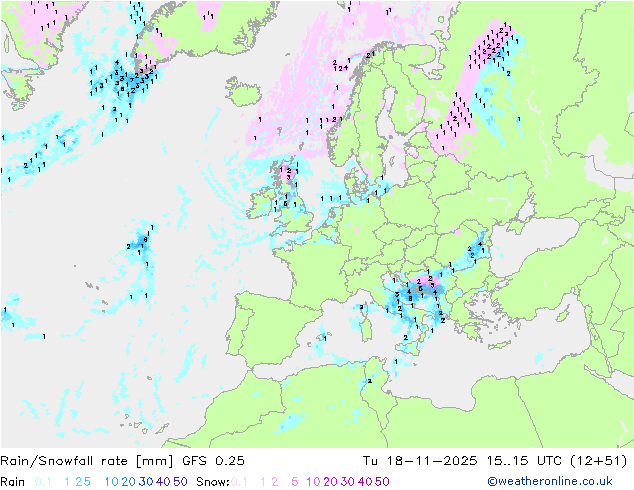
Task: Select the Snow 40 legend color value
Action: coord(365,482)
